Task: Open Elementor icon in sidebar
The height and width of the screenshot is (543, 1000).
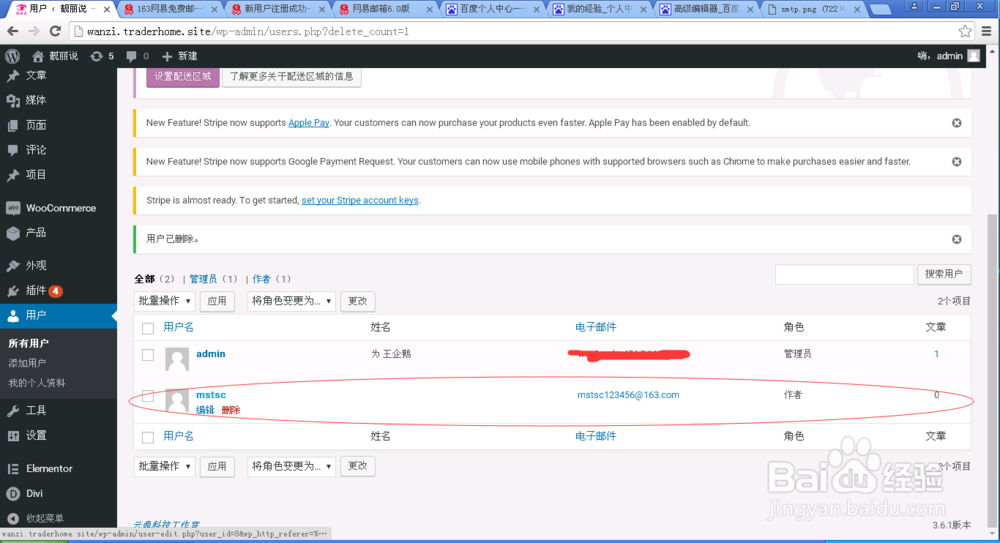Action: (13, 468)
